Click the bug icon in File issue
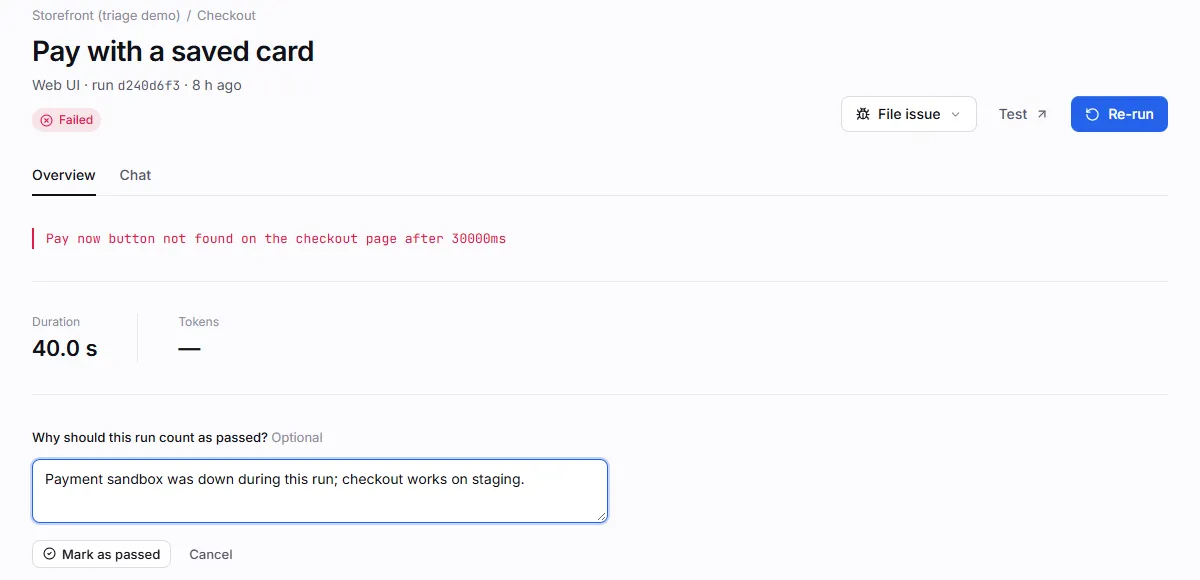The height and width of the screenshot is (580, 1200). point(862,114)
